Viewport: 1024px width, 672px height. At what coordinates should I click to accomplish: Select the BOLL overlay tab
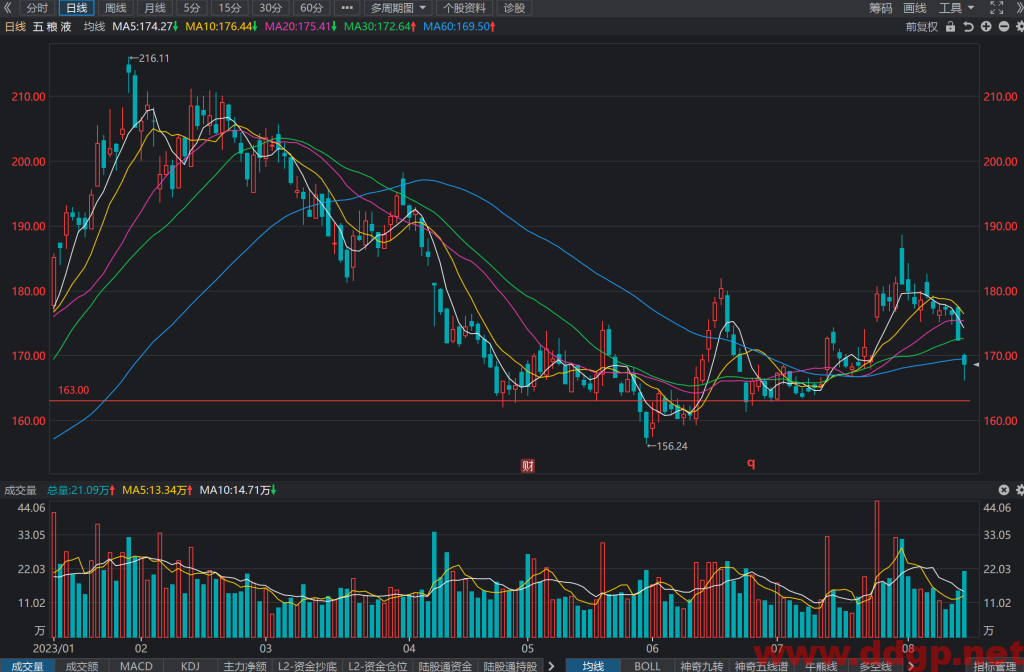pyautogui.click(x=647, y=666)
